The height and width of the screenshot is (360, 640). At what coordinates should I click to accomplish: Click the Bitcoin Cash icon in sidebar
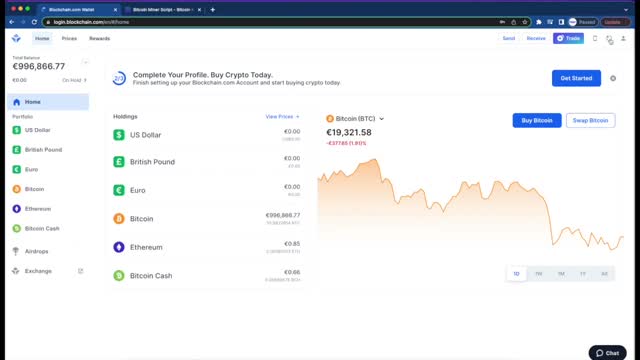pos(16,229)
